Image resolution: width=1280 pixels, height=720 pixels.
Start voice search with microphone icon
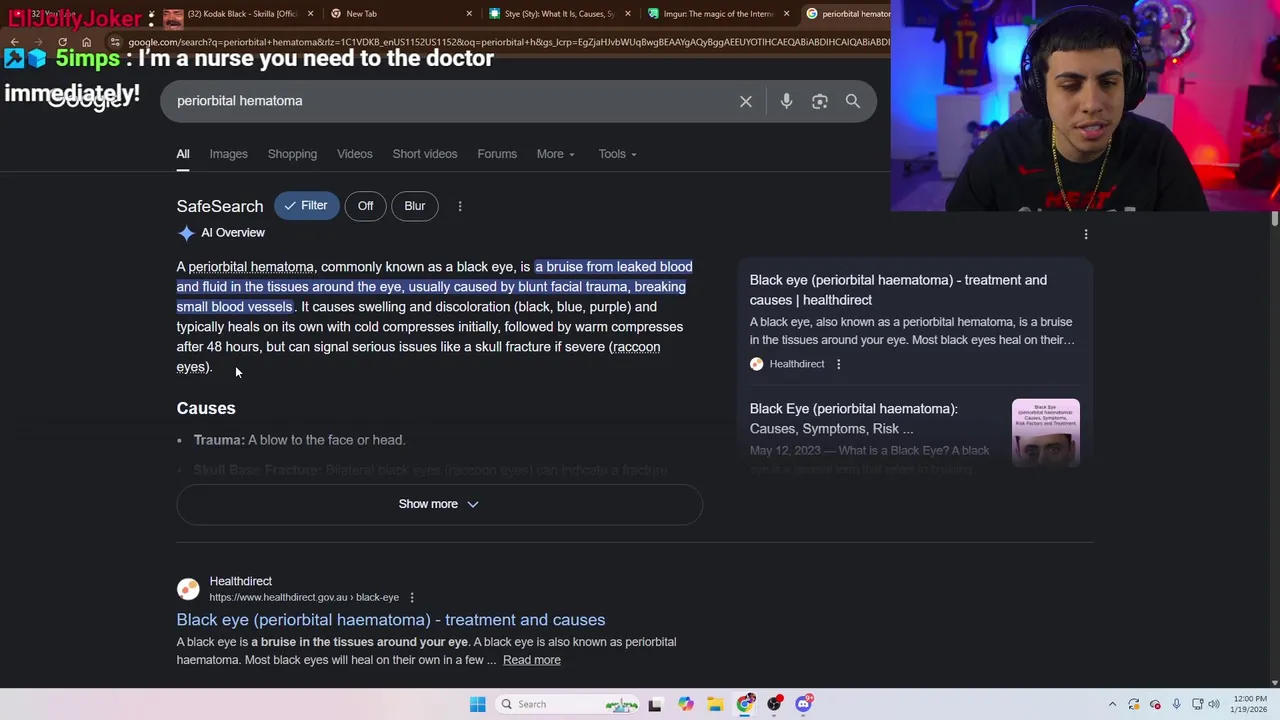click(x=786, y=101)
